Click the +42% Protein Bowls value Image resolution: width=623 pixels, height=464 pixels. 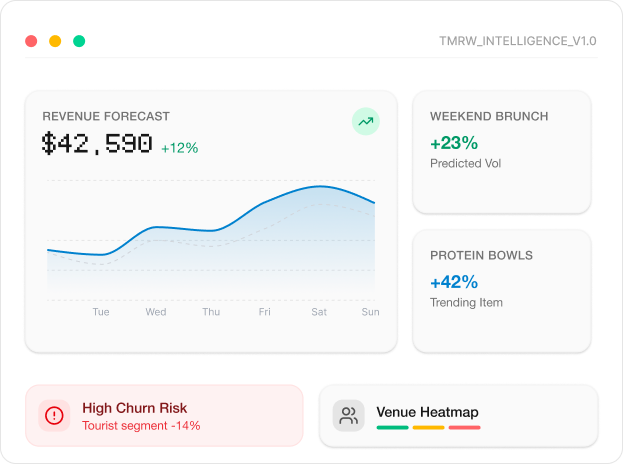[454, 281]
